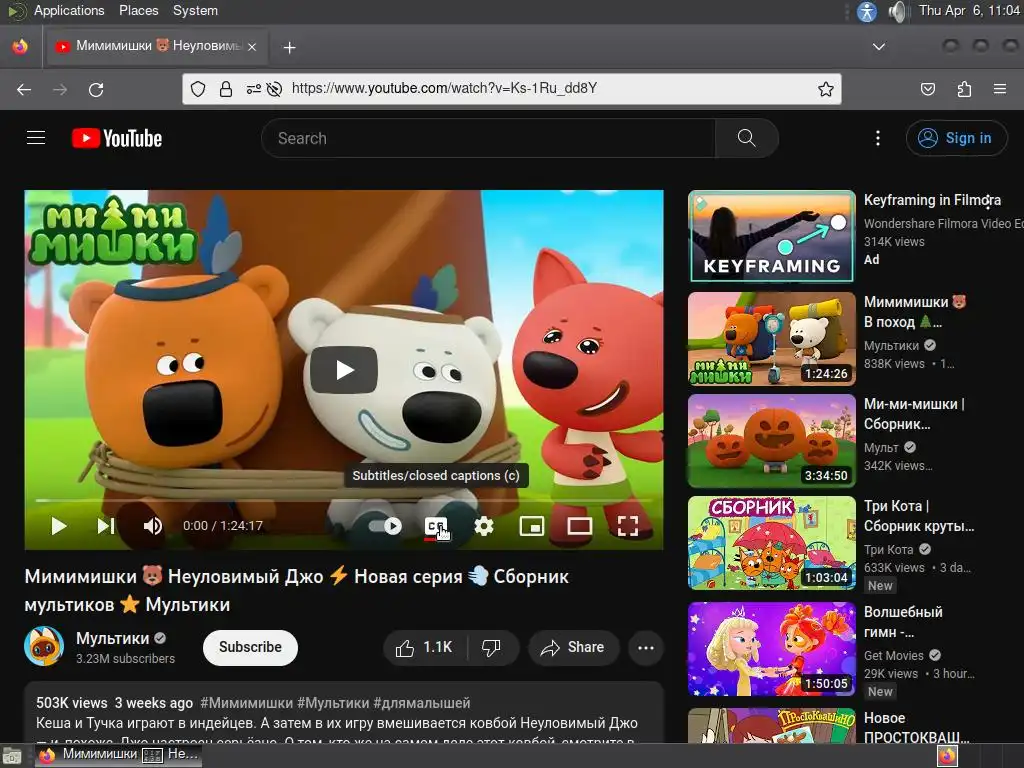
Task: Toggle subtitles closed captions
Action: (x=436, y=526)
